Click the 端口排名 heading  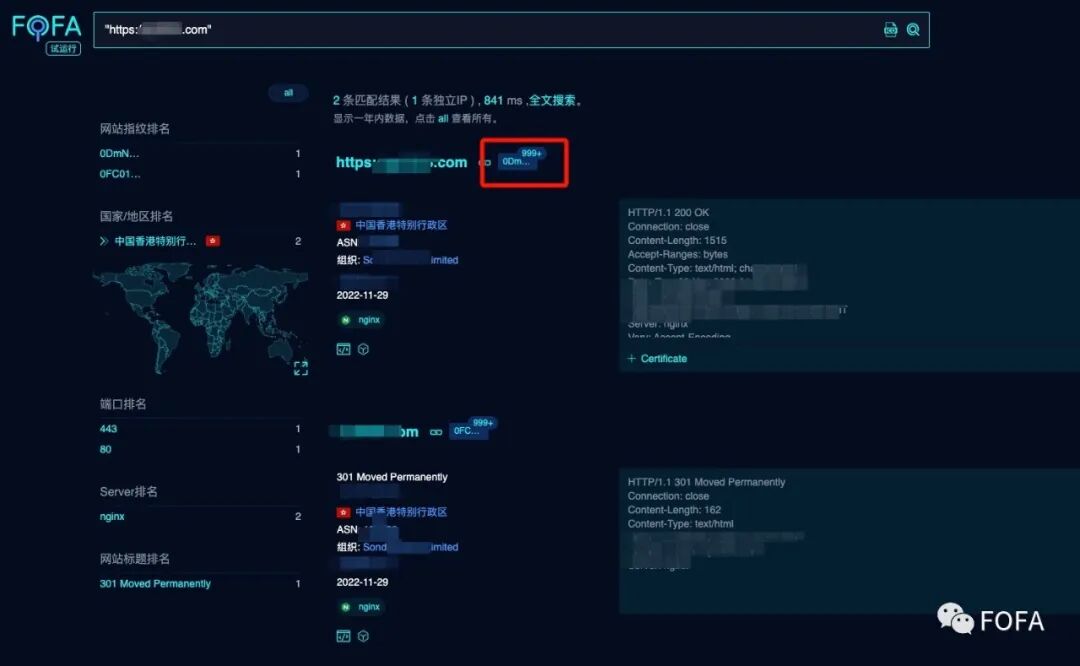tap(123, 404)
